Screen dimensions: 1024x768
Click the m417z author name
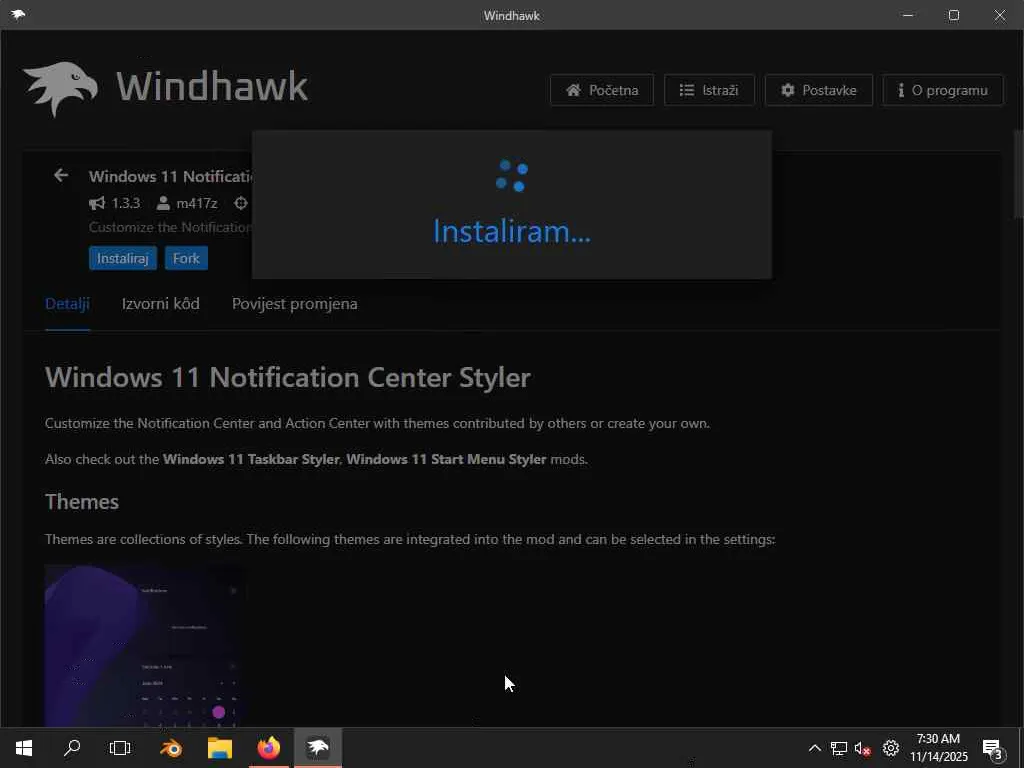point(197,203)
